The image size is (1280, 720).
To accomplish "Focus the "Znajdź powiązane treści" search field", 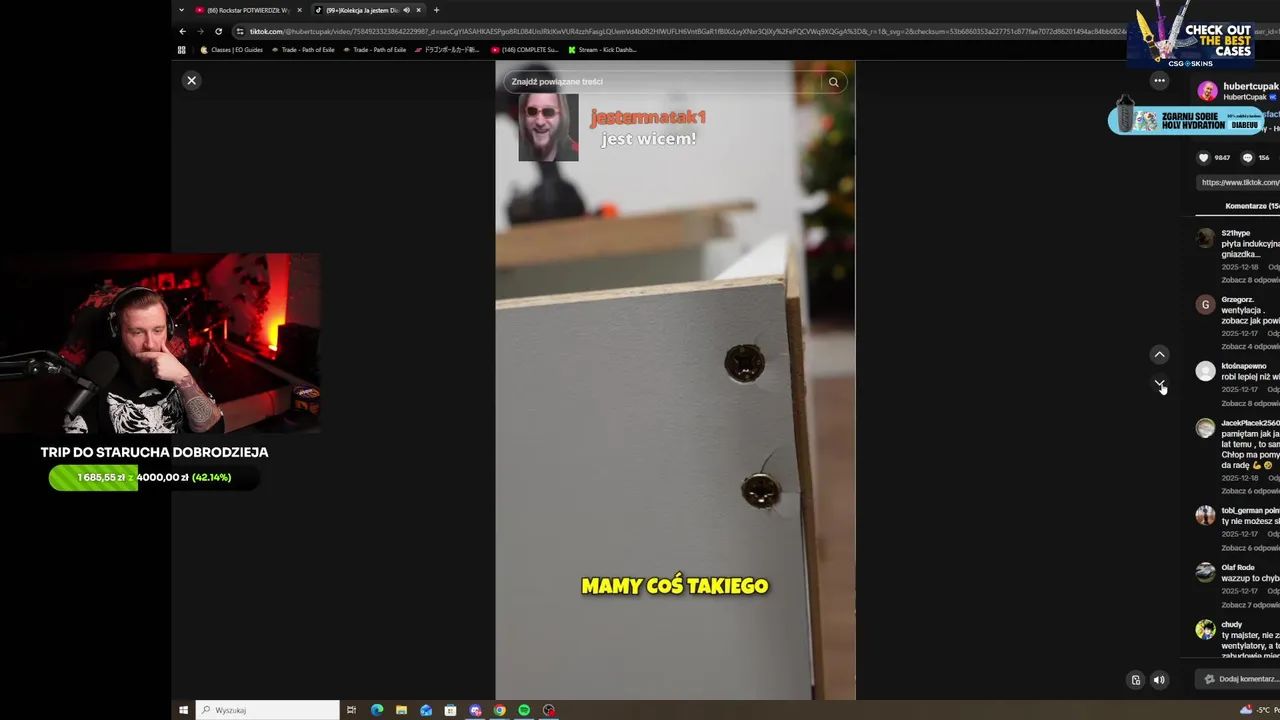I will [665, 82].
